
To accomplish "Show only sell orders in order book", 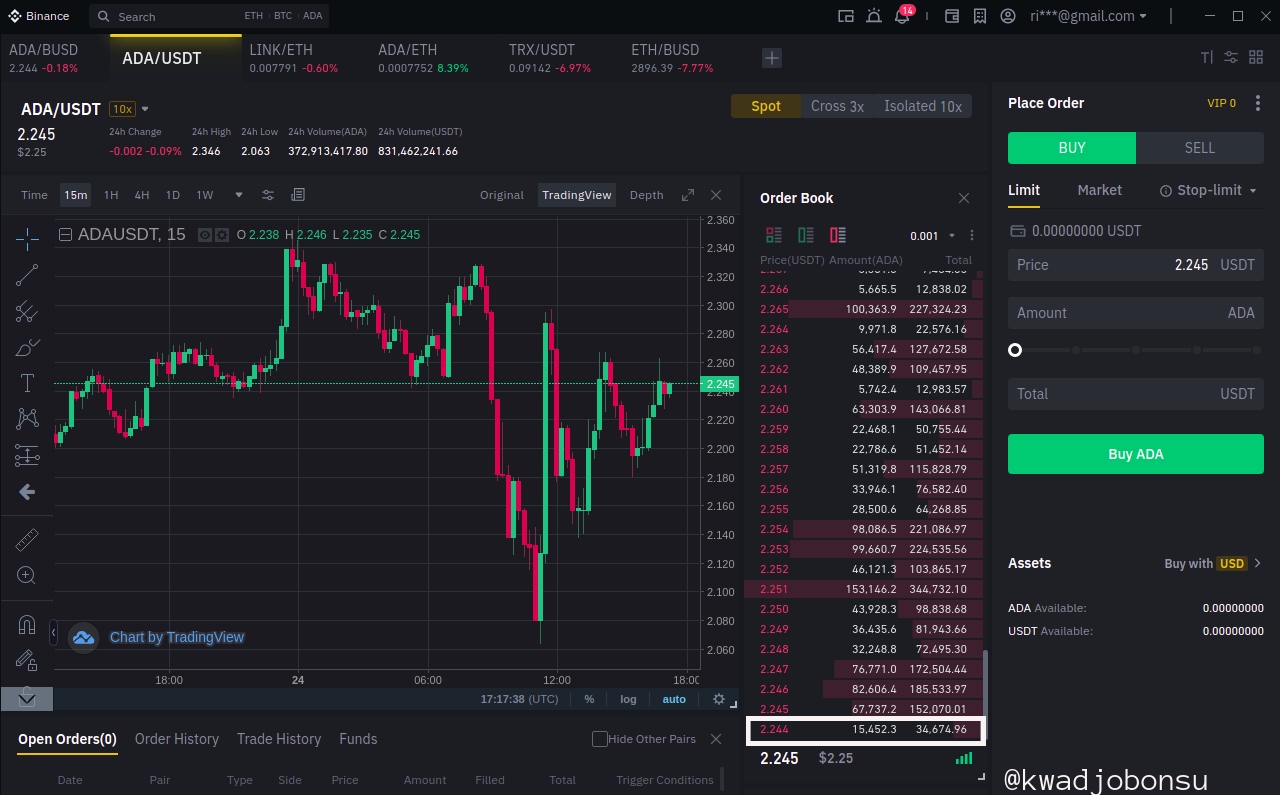I will pyautogui.click(x=838, y=235).
